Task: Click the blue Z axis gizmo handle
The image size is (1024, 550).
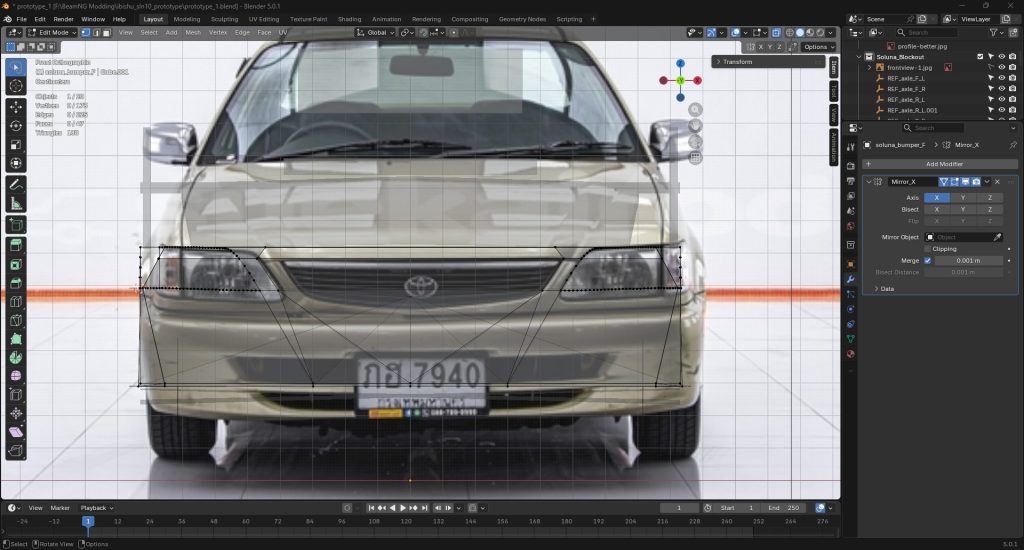Action: [x=680, y=63]
